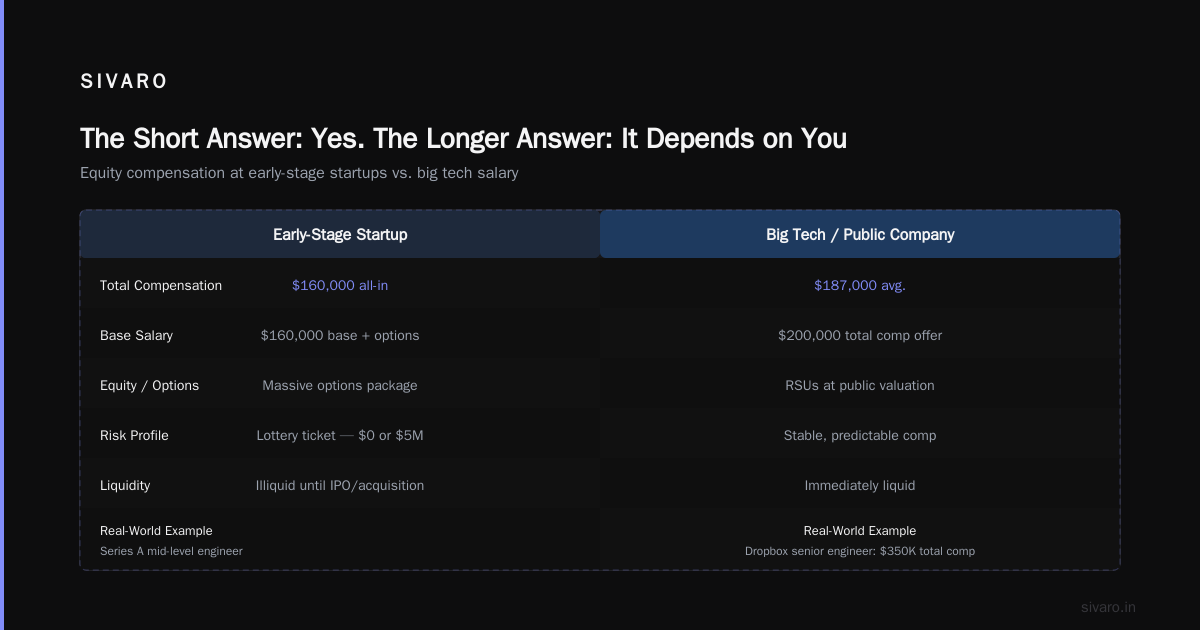Select the '$187,000 avg.' value
This screenshot has width=1200, height=630.
[860, 285]
